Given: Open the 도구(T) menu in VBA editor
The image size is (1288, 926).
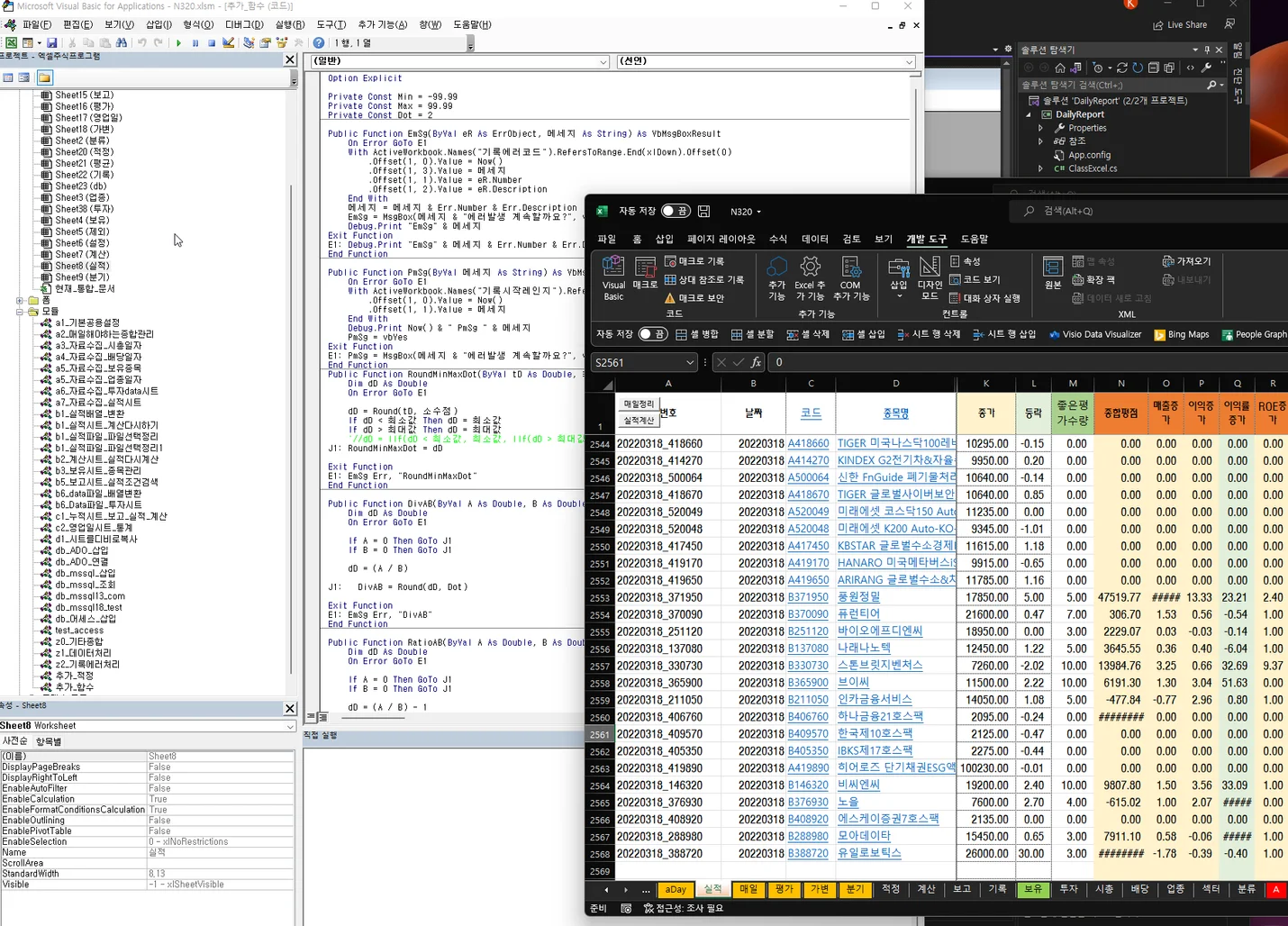Looking at the screenshot, I should coord(331,24).
